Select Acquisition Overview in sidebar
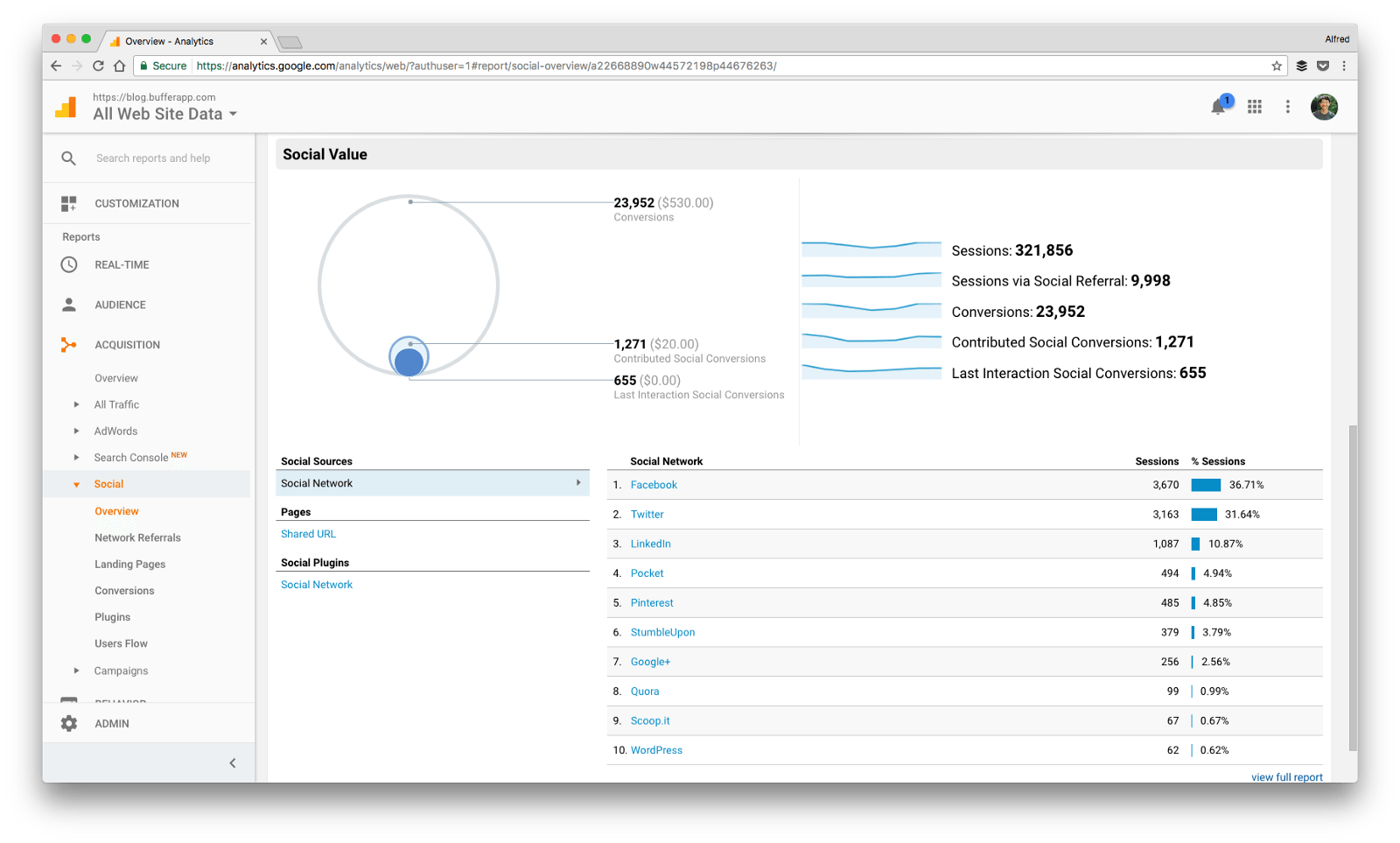This screenshot has width=1400, height=843. coord(116,378)
